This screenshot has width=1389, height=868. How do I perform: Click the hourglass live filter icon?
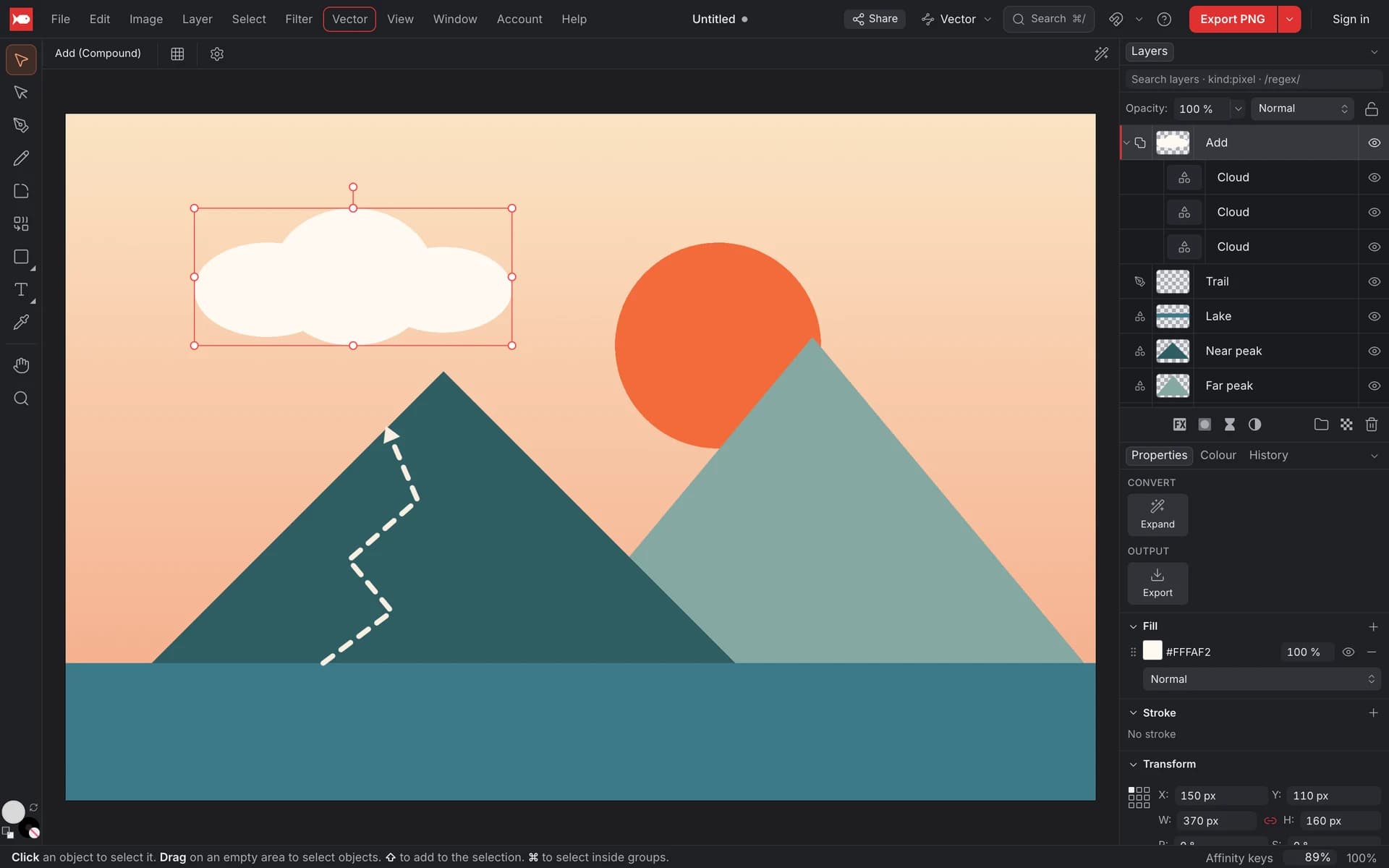point(1229,425)
